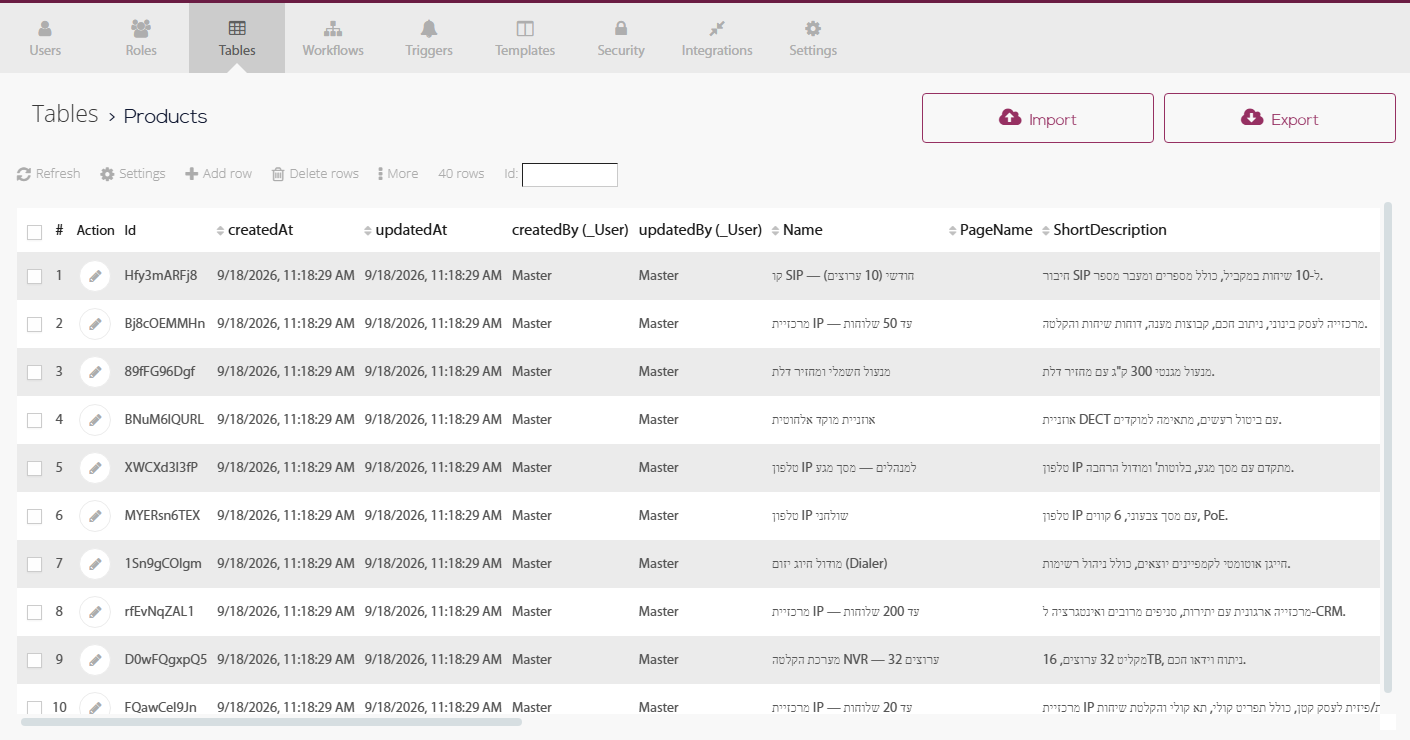Screen dimensions: 1410x740
Task: Click the ShortDescription cell mentioning PoE
Action: tap(1135, 516)
